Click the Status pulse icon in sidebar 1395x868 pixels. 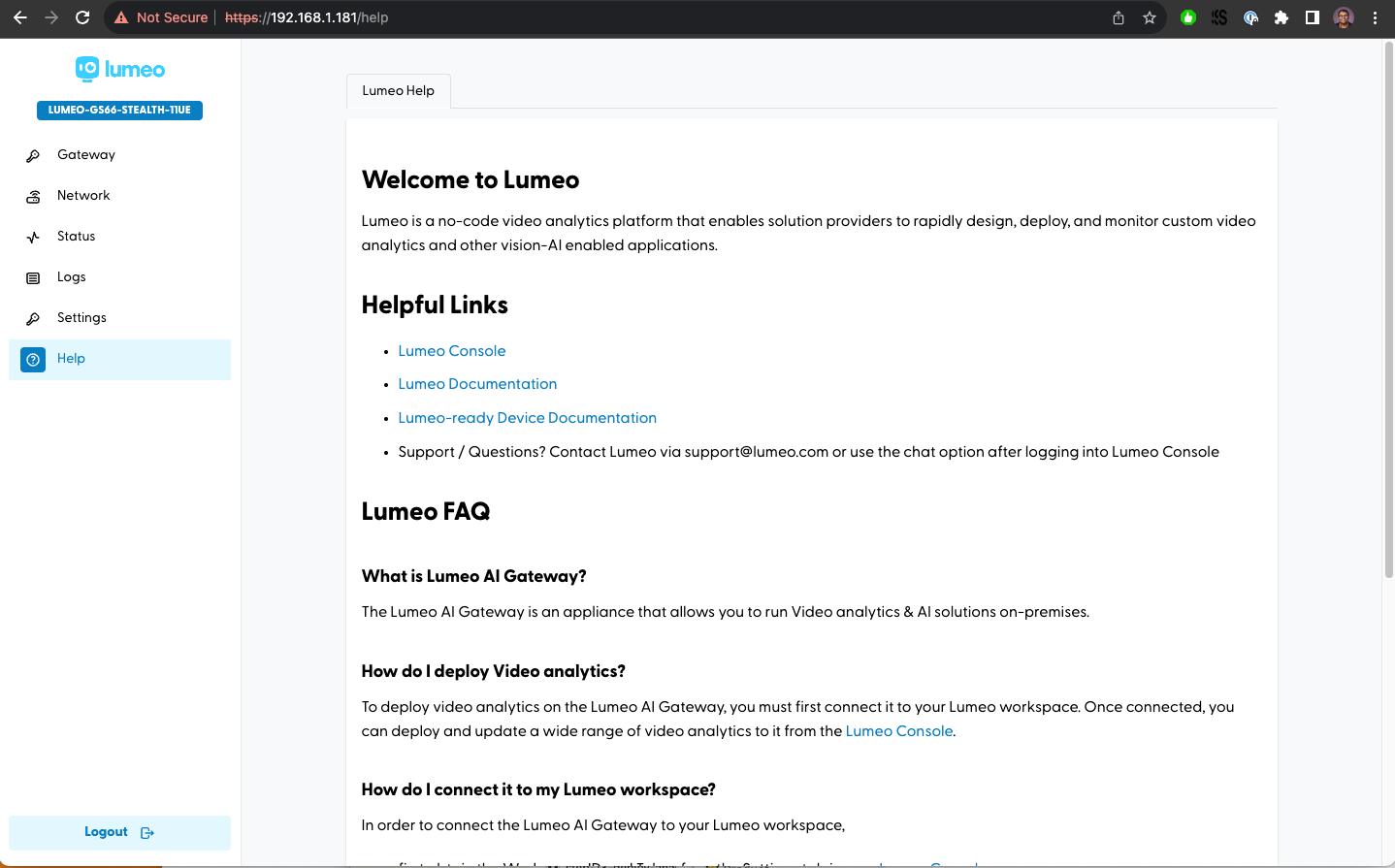click(33, 237)
